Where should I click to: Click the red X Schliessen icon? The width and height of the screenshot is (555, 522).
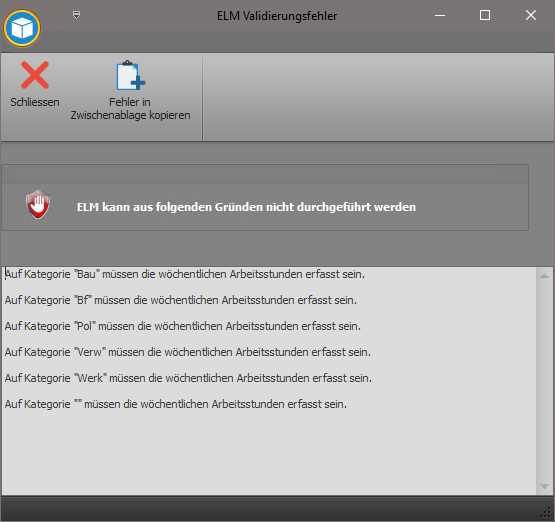35,75
